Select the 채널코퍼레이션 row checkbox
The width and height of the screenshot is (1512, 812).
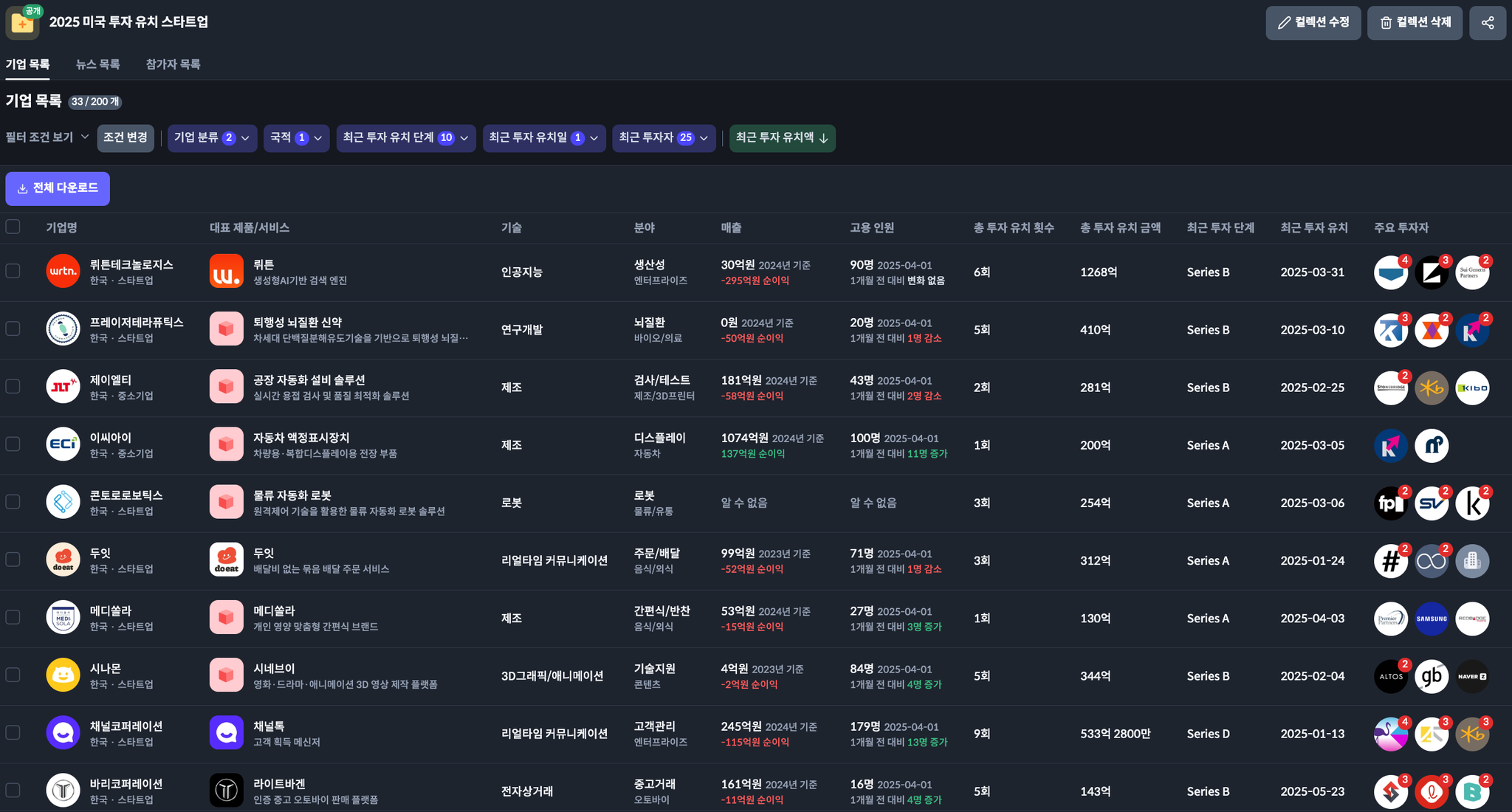[x=13, y=732]
